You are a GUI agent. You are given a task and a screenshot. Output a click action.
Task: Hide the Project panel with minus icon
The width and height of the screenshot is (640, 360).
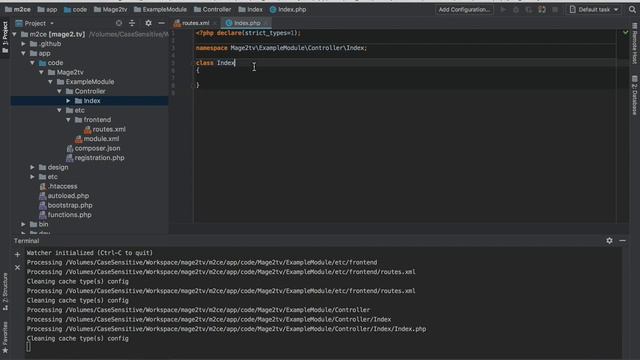click(x=161, y=23)
